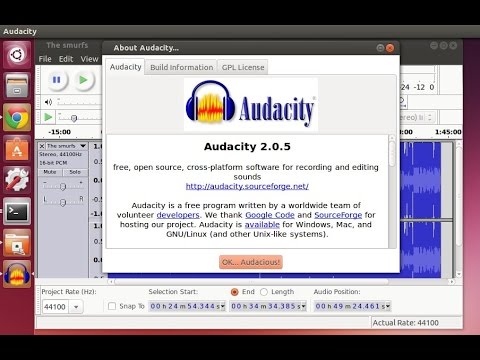480x360 pixels.
Task: Open Audio Position format dropdown arrow
Action: [x=388, y=306]
